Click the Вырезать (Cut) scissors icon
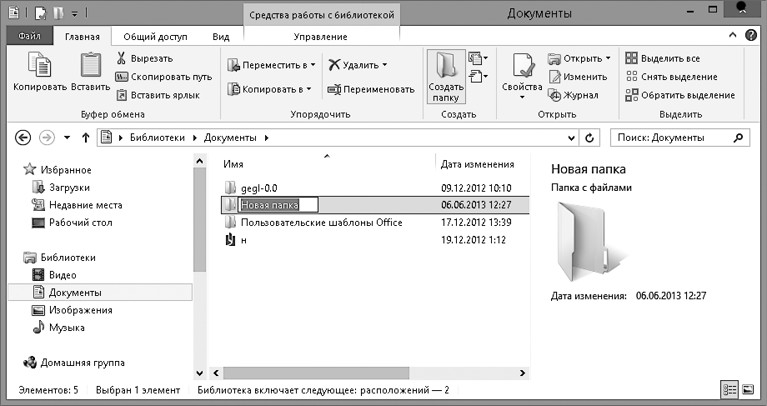 (123, 59)
